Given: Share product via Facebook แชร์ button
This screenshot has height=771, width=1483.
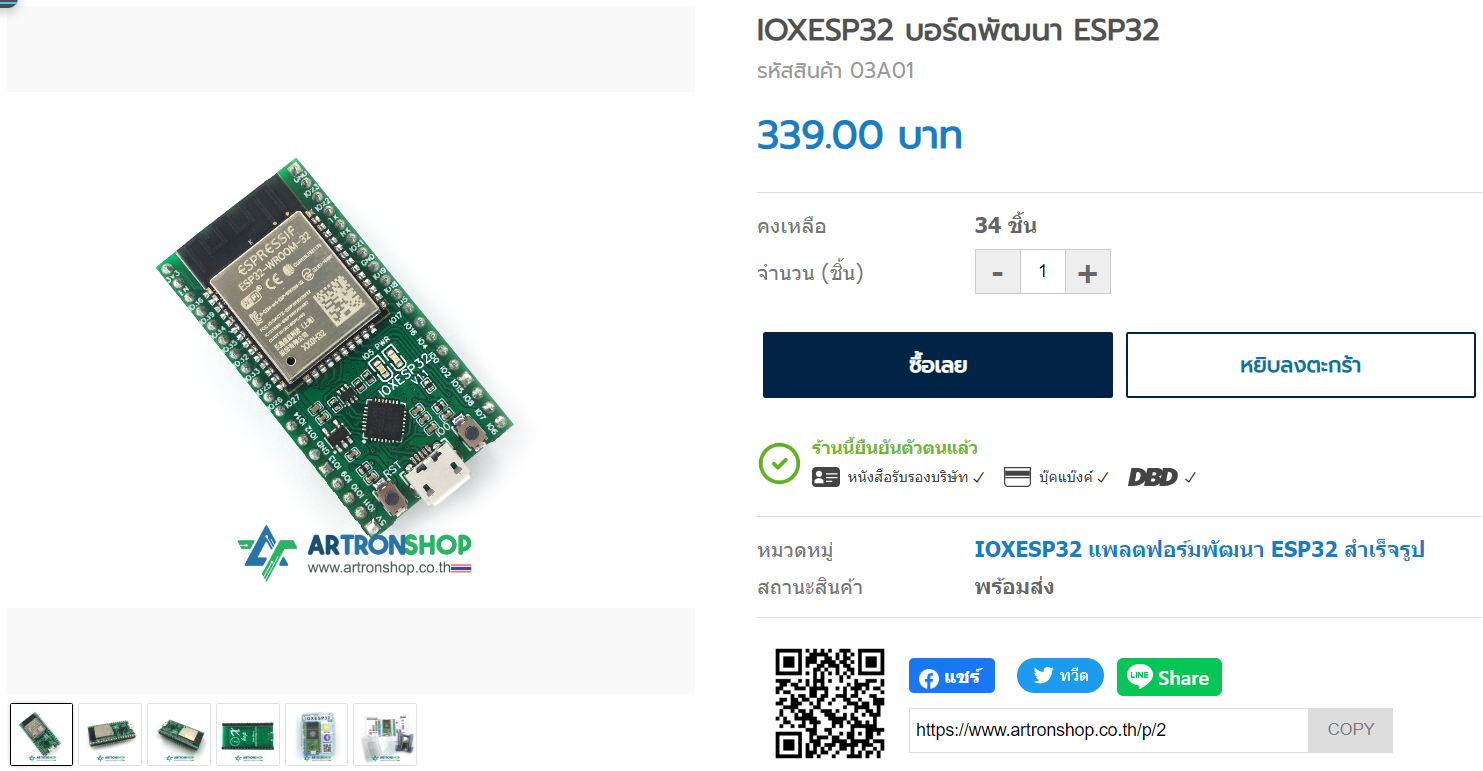Looking at the screenshot, I should [x=951, y=676].
